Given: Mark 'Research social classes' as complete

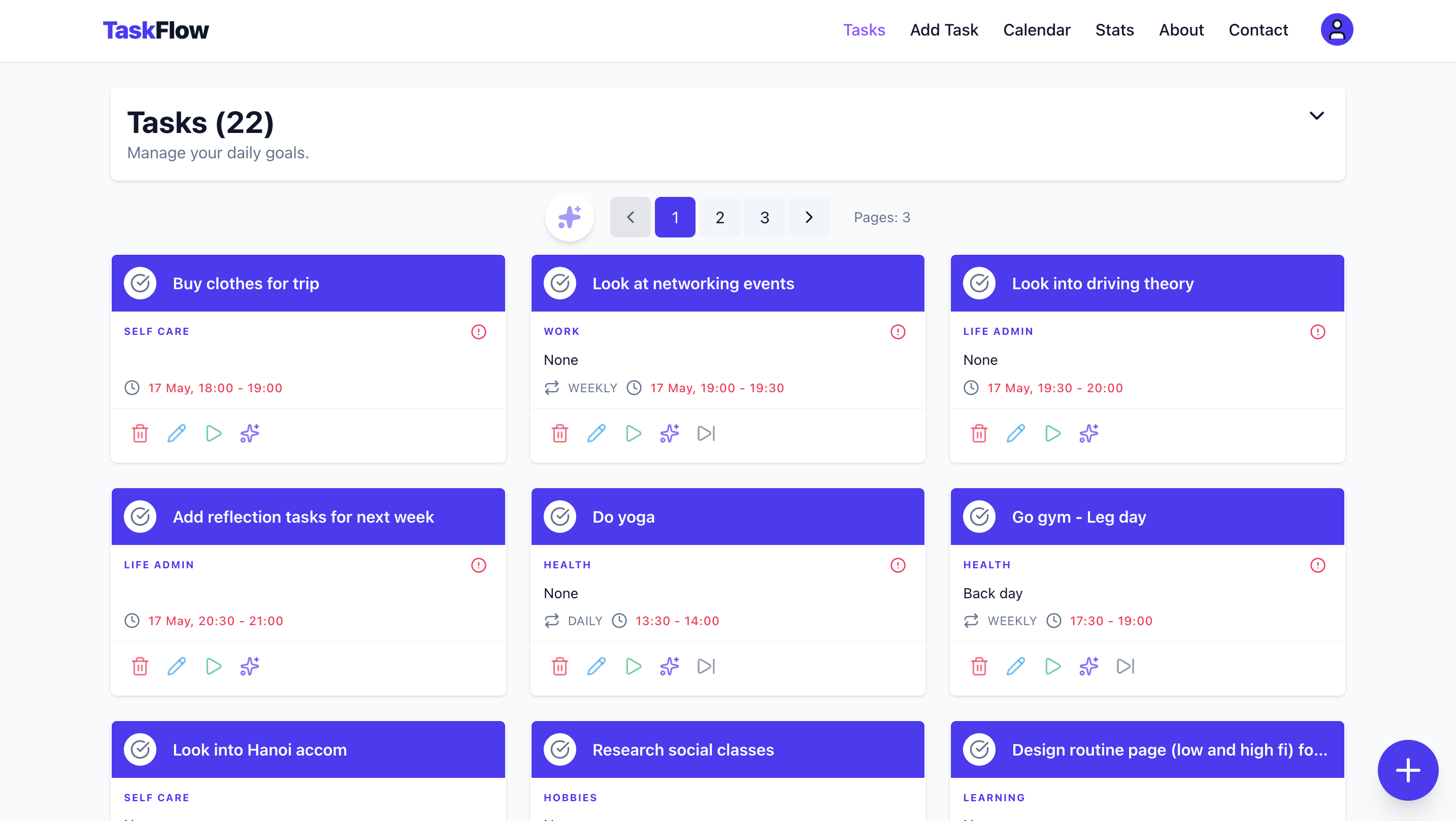Looking at the screenshot, I should [559, 749].
